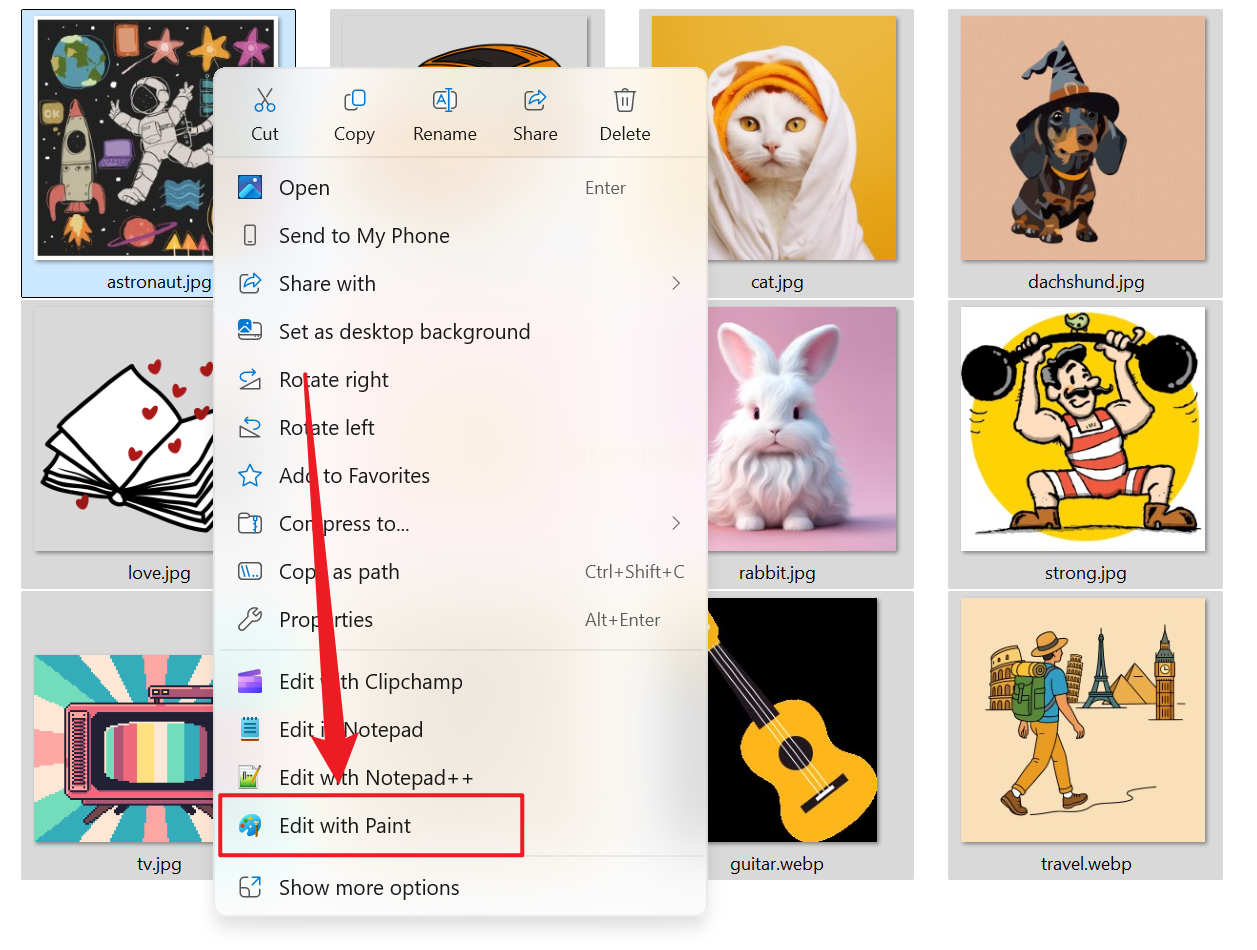The width and height of the screenshot is (1257, 950).
Task: Click the Share icon at menu top
Action: coord(535,100)
